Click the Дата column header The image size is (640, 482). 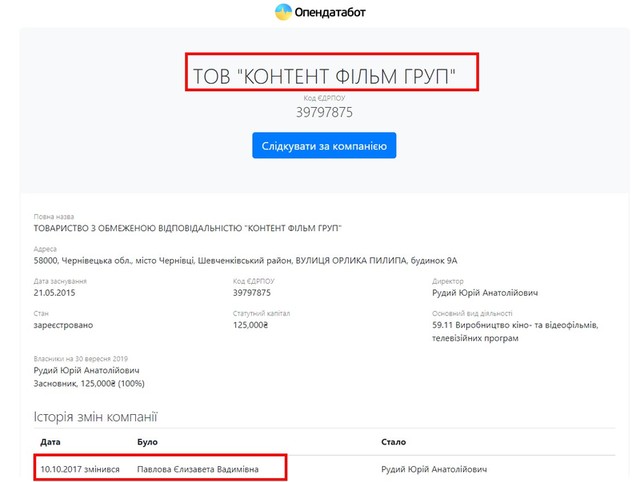coord(50,441)
